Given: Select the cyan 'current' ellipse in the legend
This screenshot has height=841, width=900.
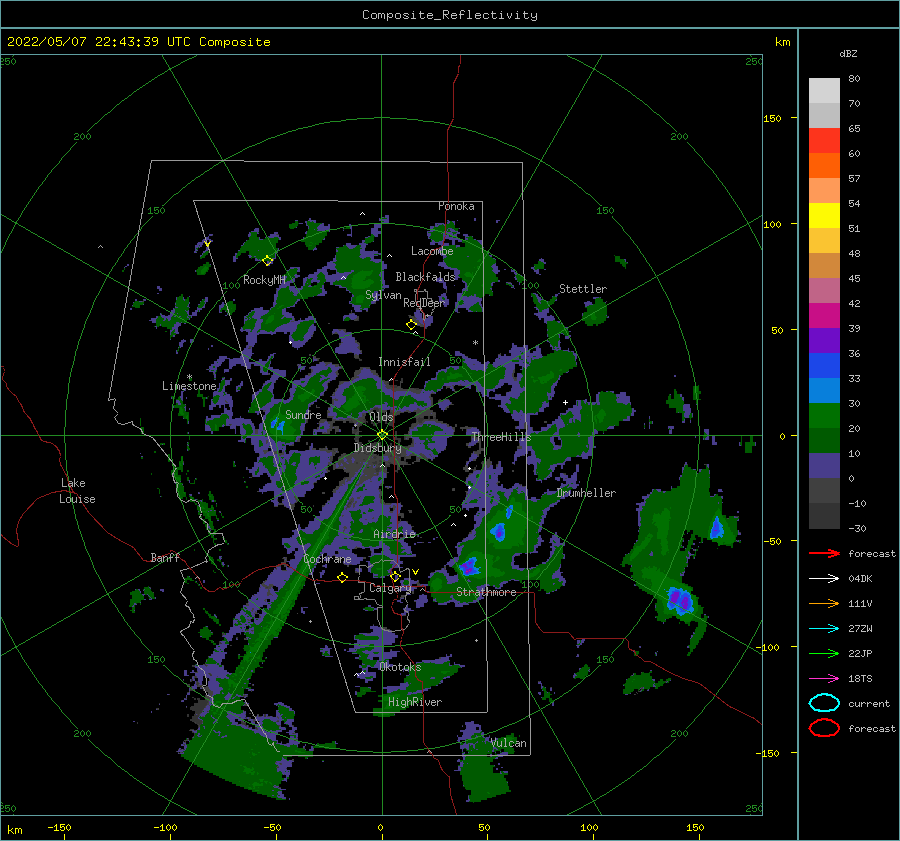Looking at the screenshot, I should click(824, 703).
